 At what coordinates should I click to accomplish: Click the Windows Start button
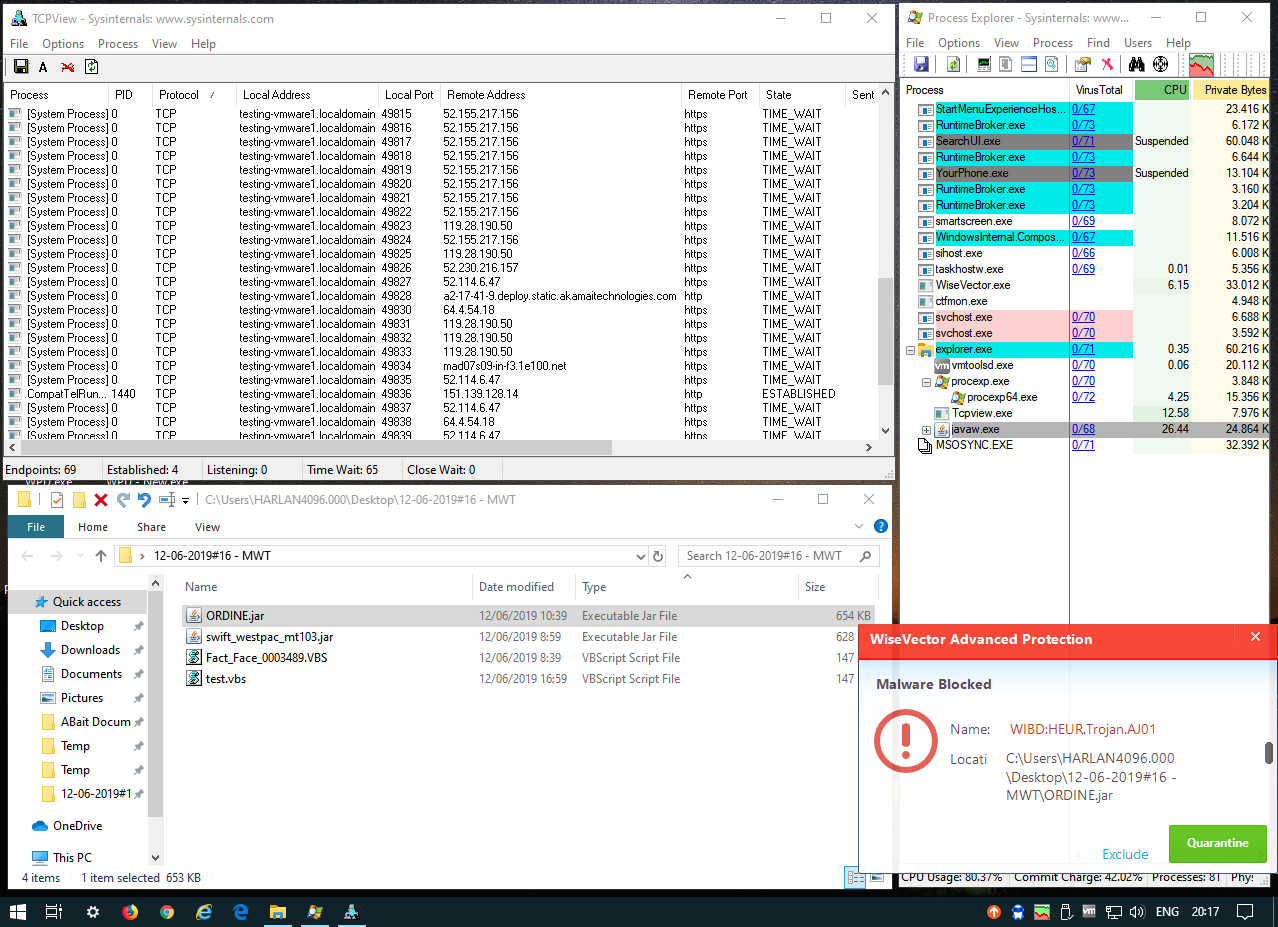click(18, 912)
